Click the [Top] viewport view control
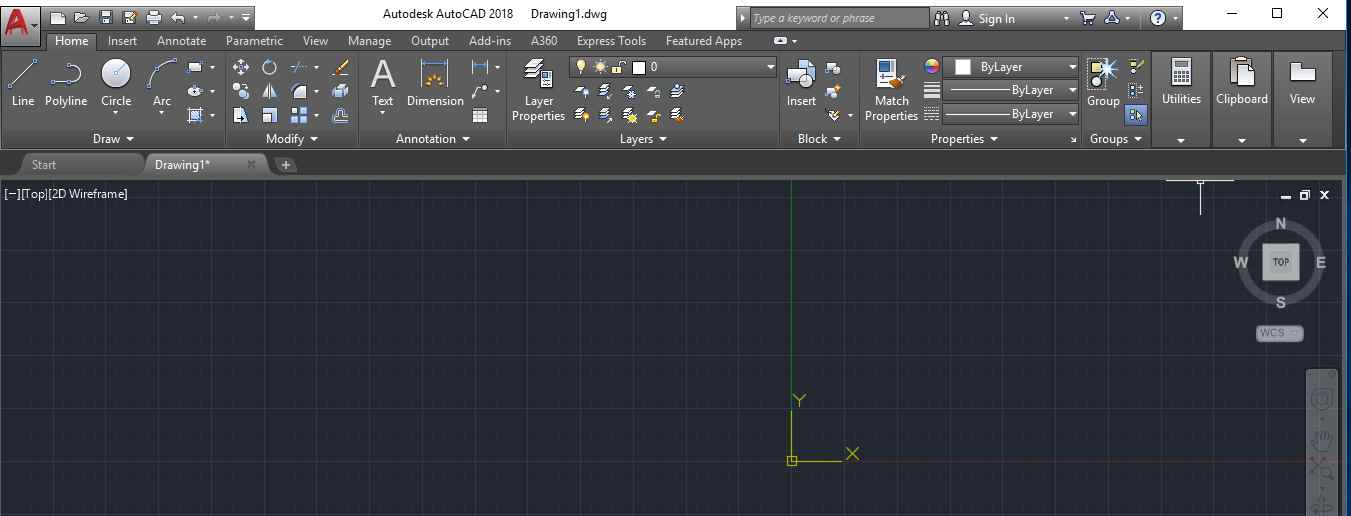Viewport: 1351px width, 516px height. pos(33,194)
